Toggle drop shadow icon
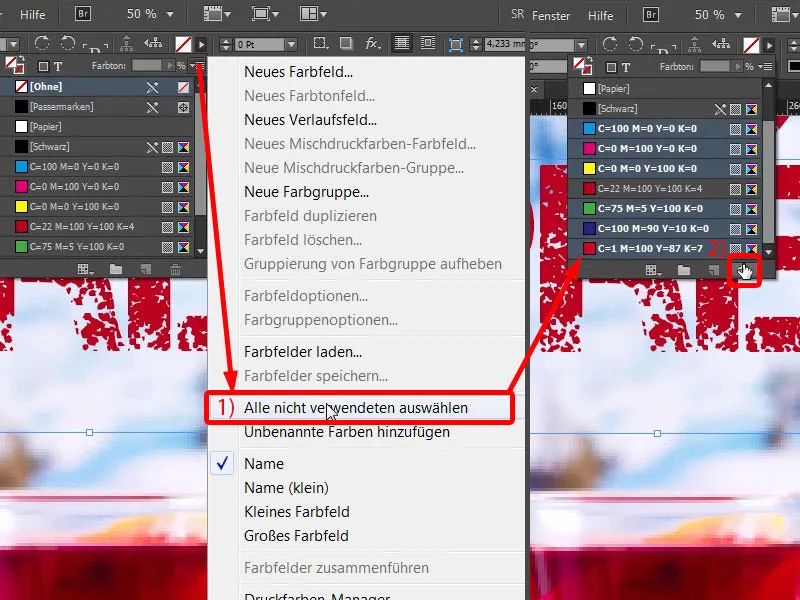800x600 pixels. (x=346, y=43)
